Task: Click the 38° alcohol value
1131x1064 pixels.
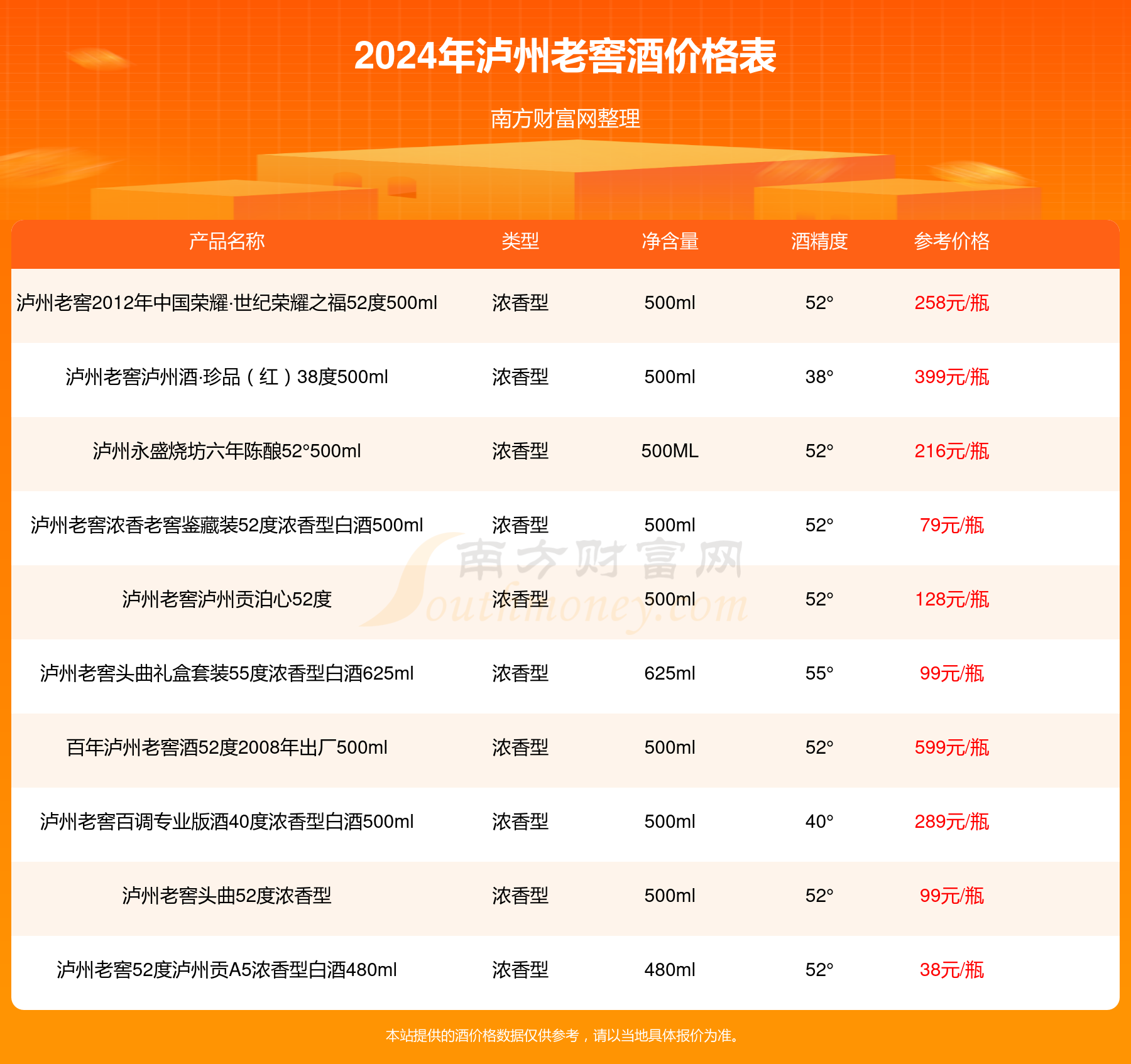Action: pos(819,377)
